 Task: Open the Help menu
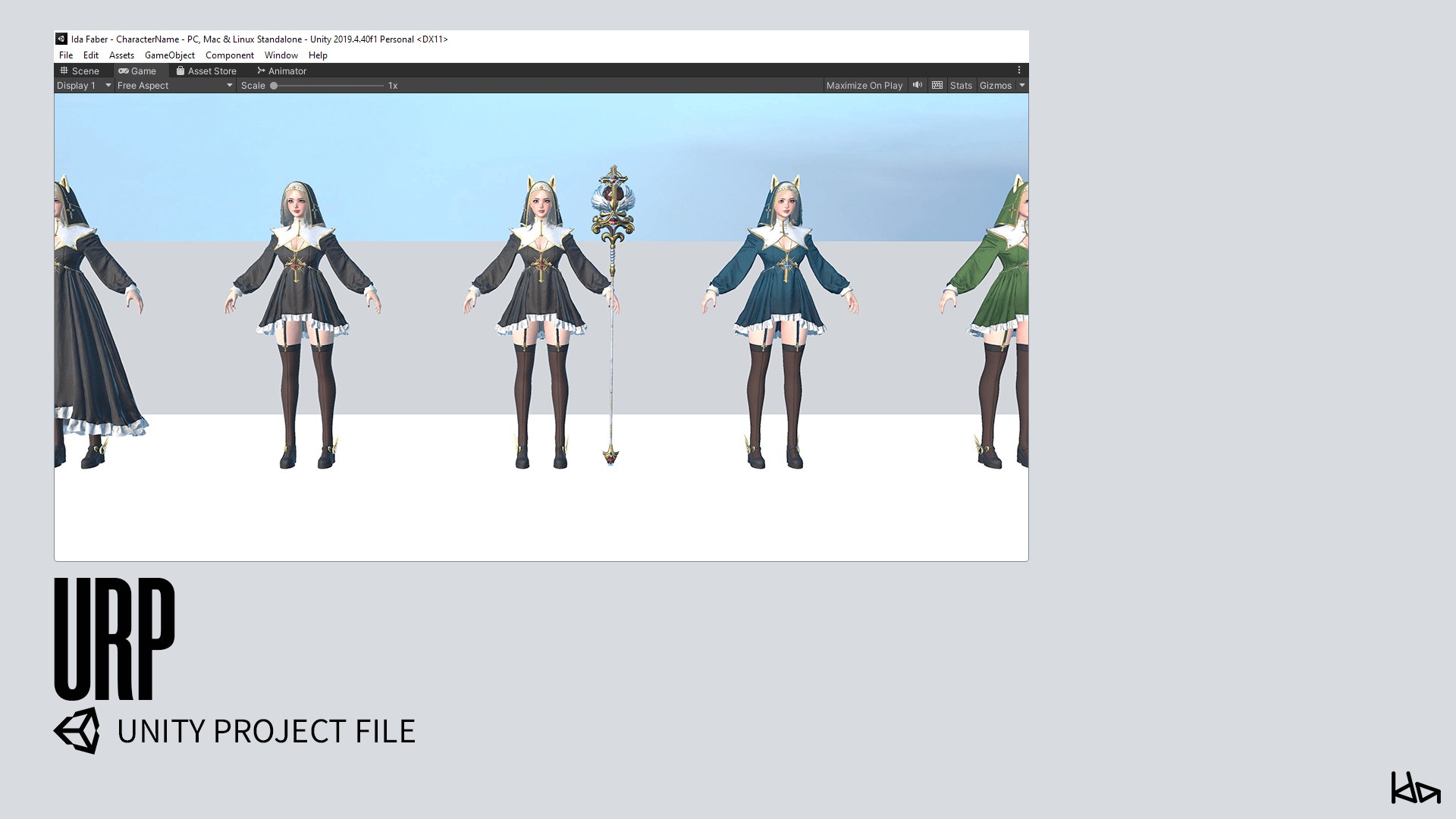click(x=318, y=55)
